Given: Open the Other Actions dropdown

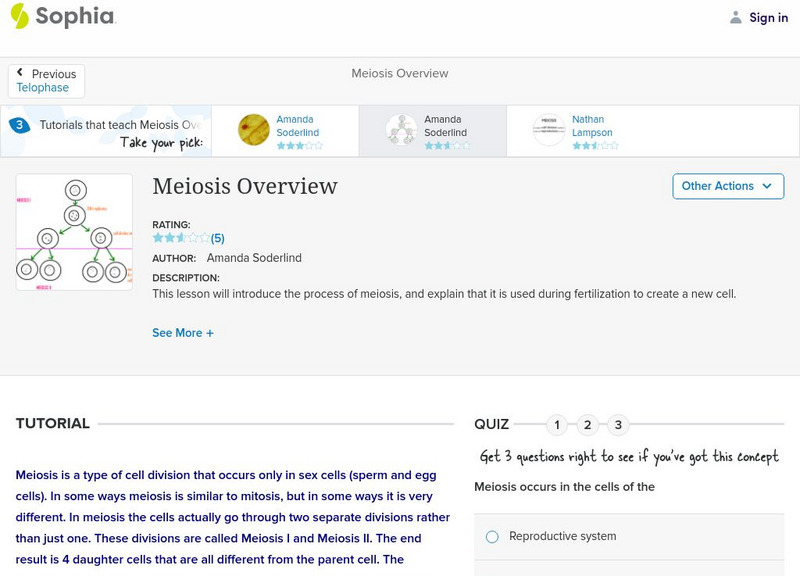Looking at the screenshot, I should tap(727, 186).
